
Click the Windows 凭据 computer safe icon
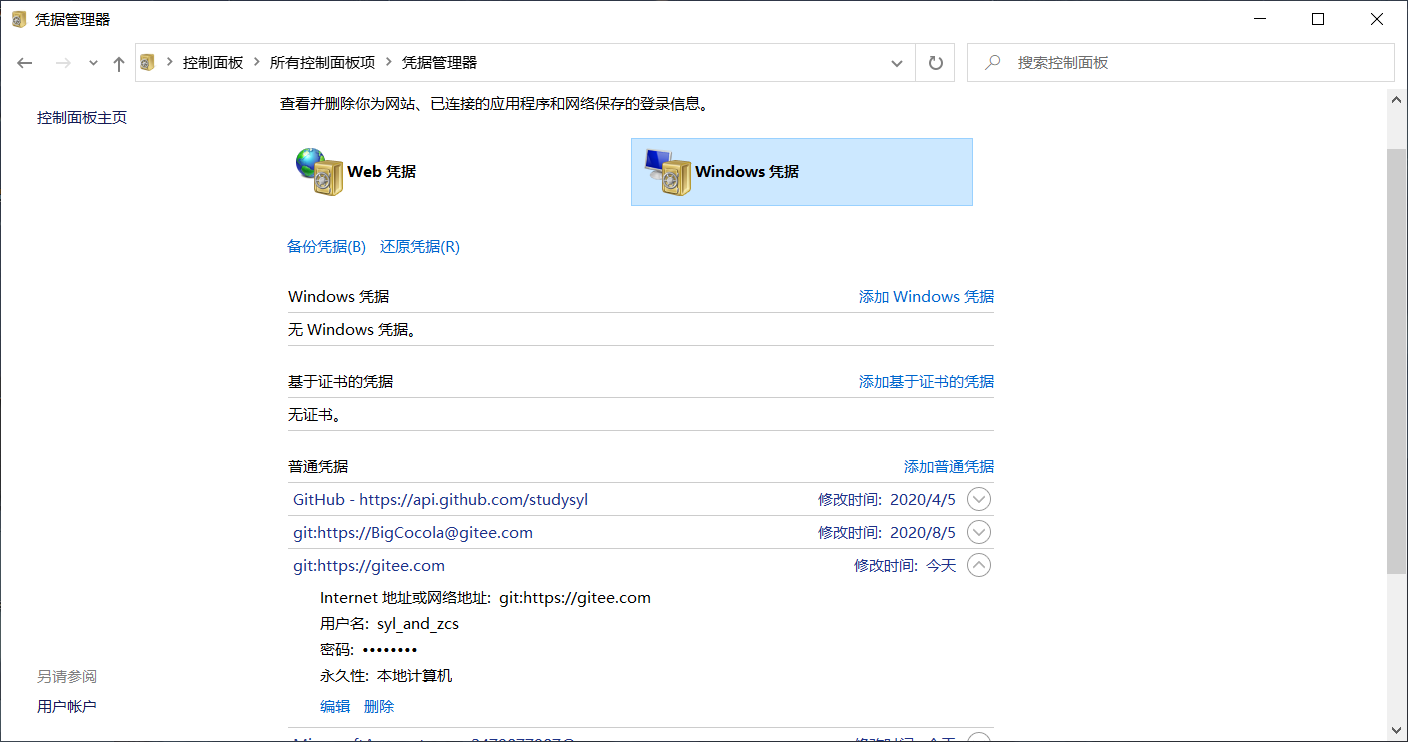(668, 172)
